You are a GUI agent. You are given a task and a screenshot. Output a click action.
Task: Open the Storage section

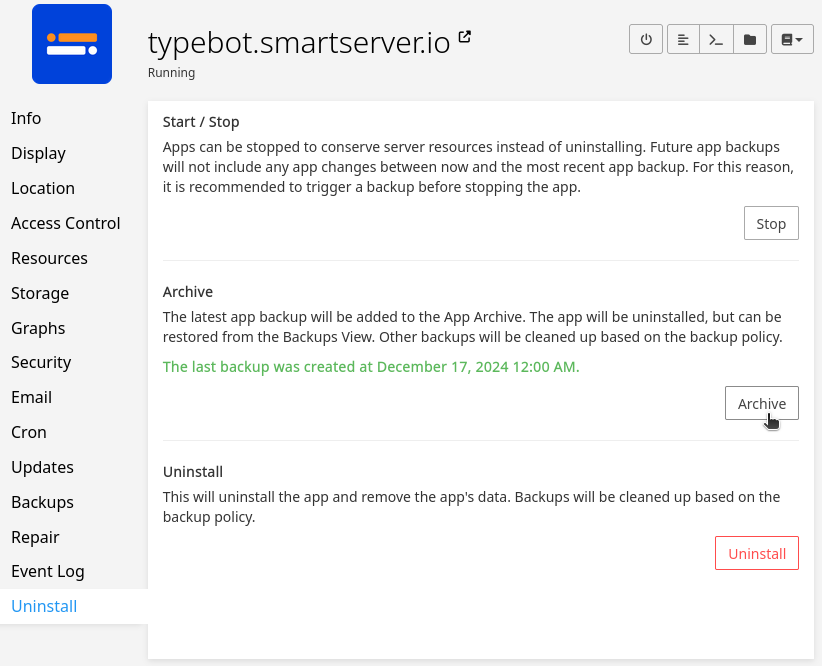point(40,293)
